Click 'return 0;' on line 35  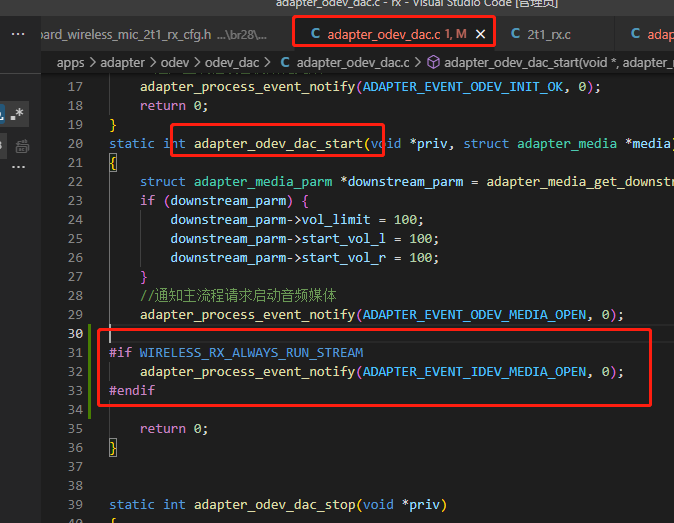click(174, 429)
